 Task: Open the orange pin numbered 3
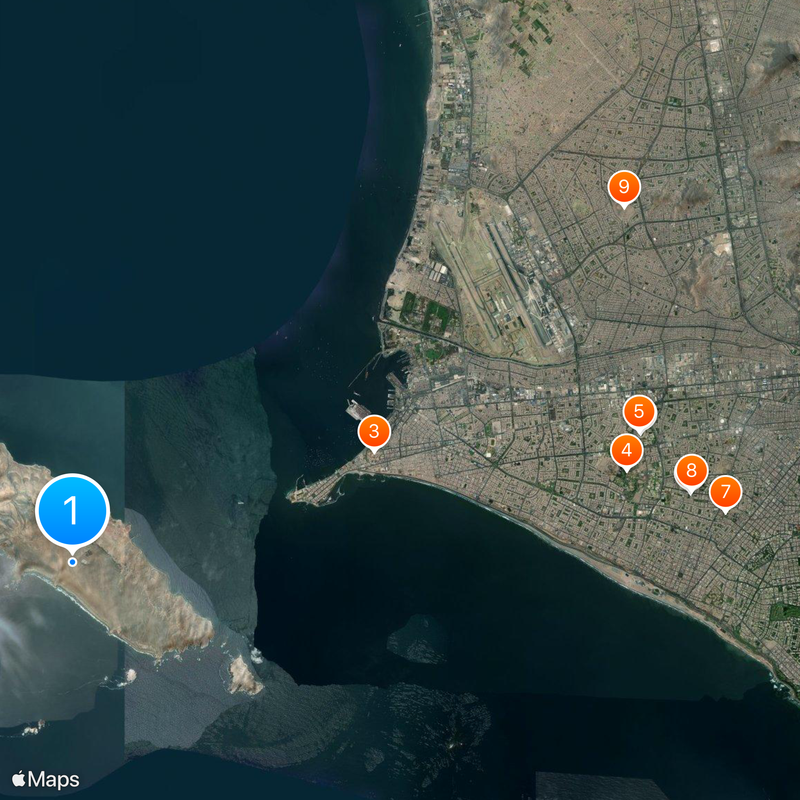tap(373, 432)
